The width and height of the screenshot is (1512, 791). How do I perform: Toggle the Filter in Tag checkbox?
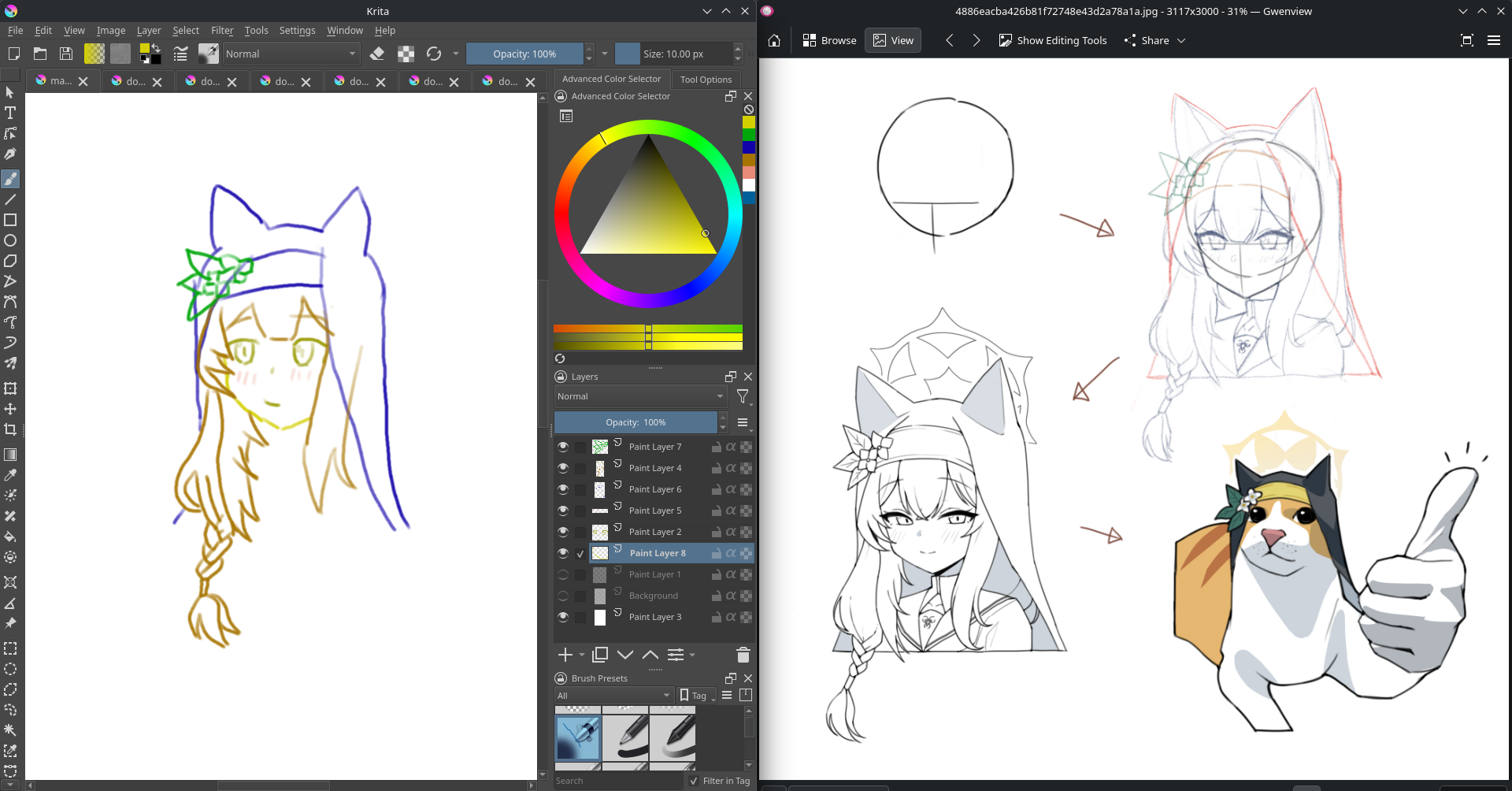pyautogui.click(x=694, y=781)
